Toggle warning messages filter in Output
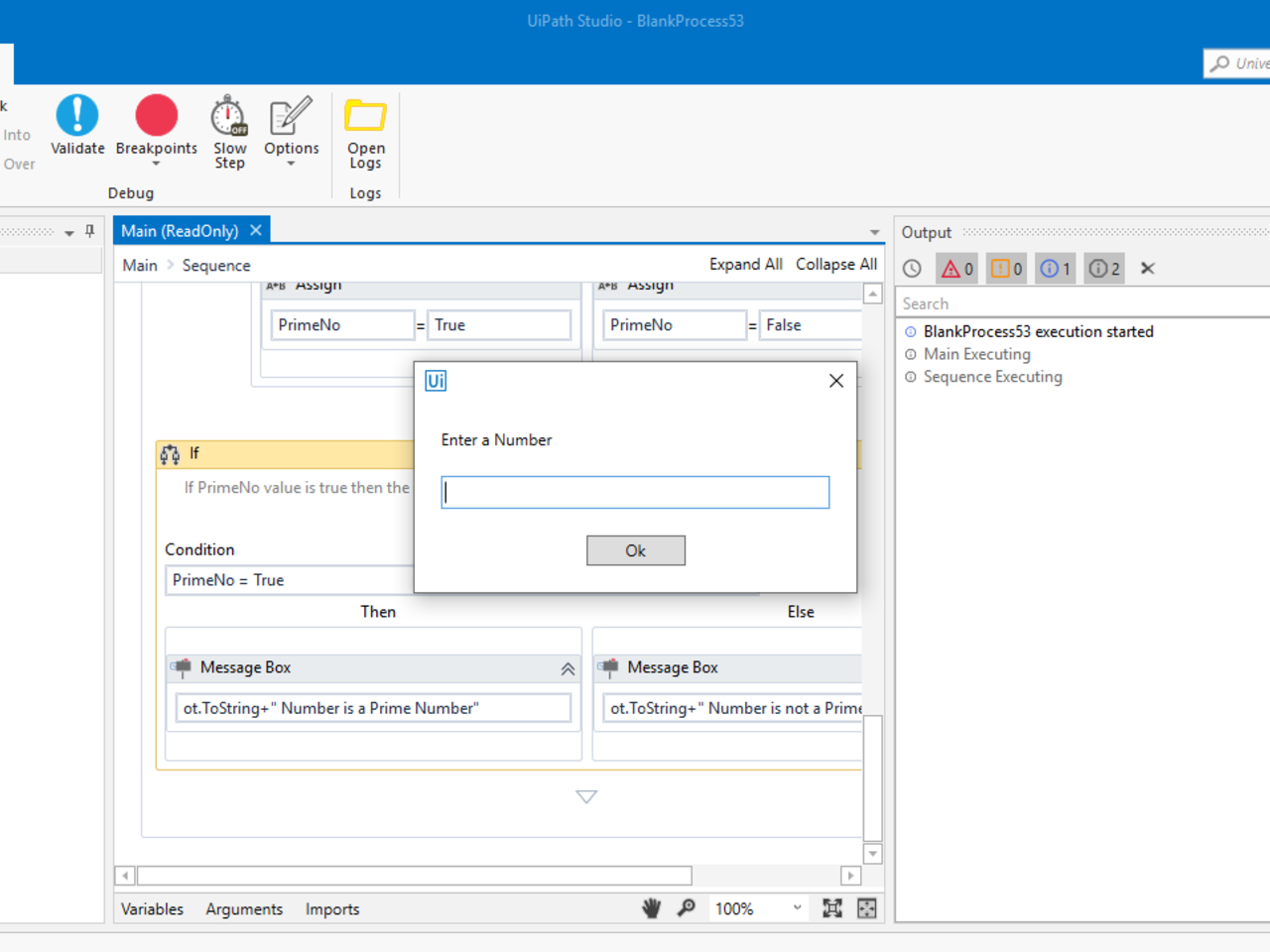This screenshot has height=952, width=1270. (1006, 269)
